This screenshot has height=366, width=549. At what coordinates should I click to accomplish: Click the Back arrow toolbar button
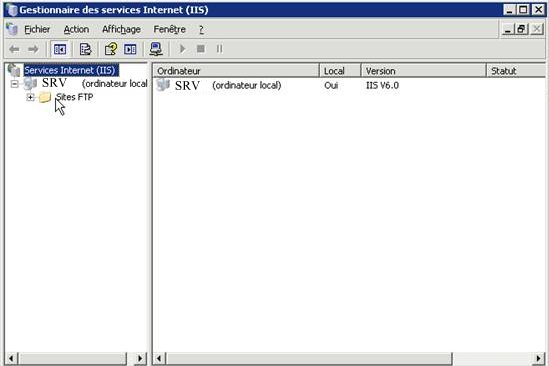point(14,49)
